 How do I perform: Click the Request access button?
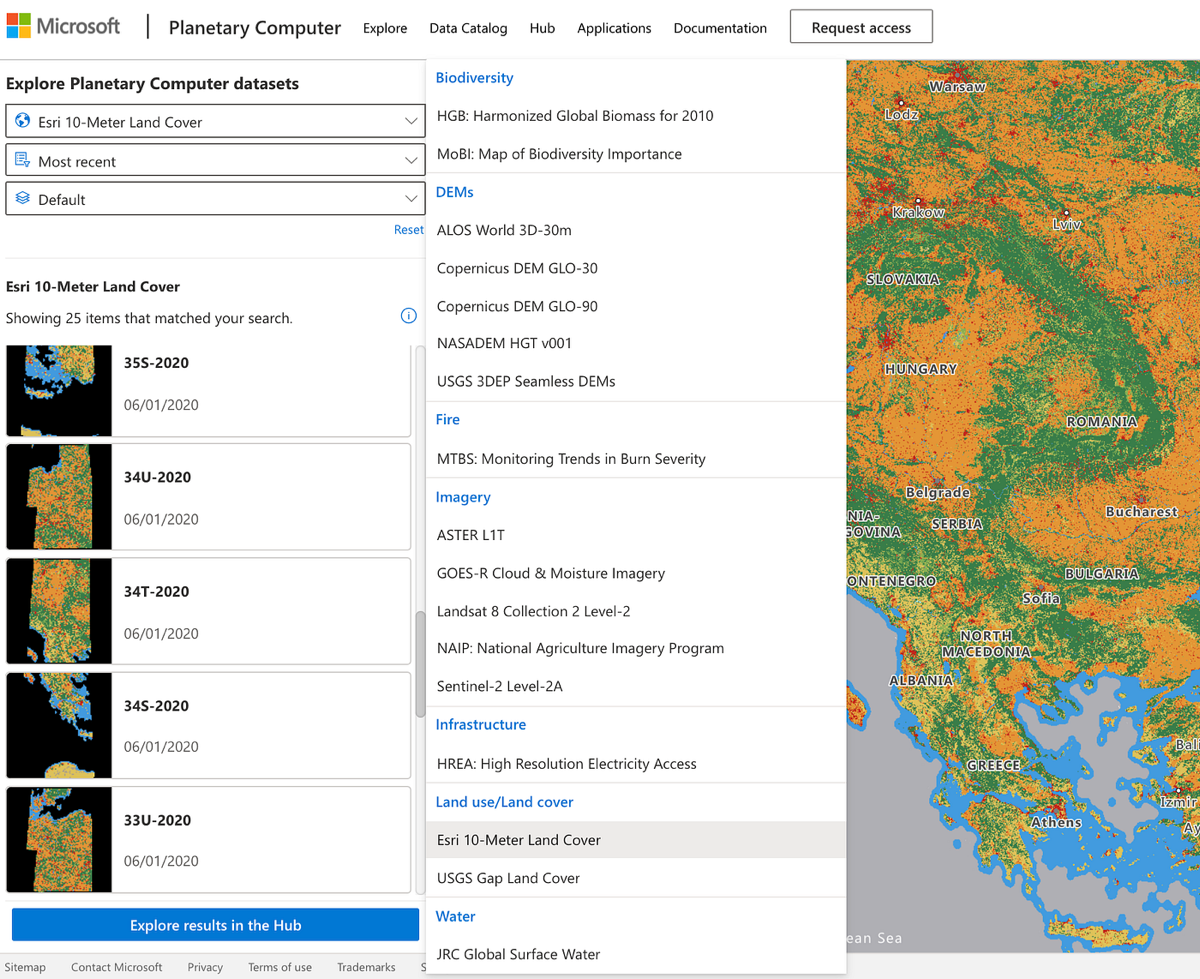861,27
